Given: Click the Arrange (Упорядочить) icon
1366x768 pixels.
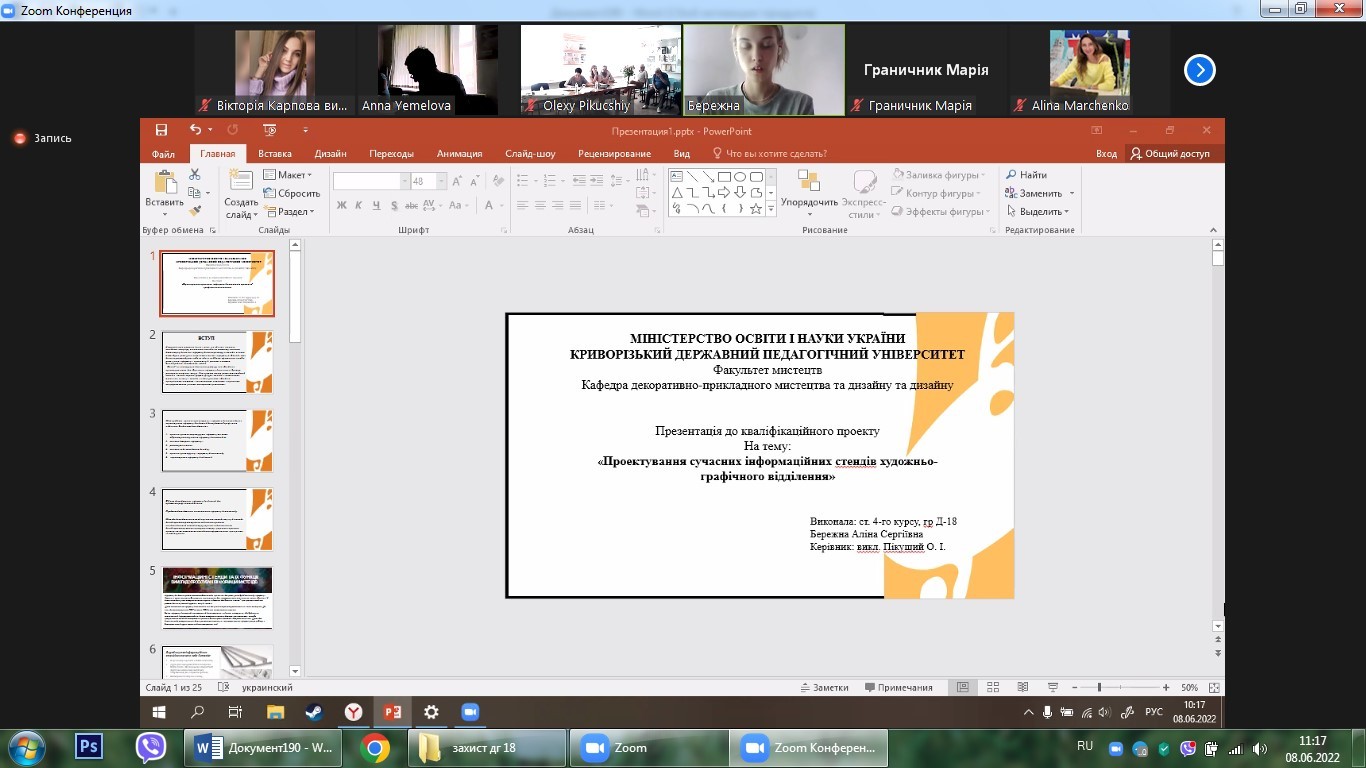Looking at the screenshot, I should point(809,181).
